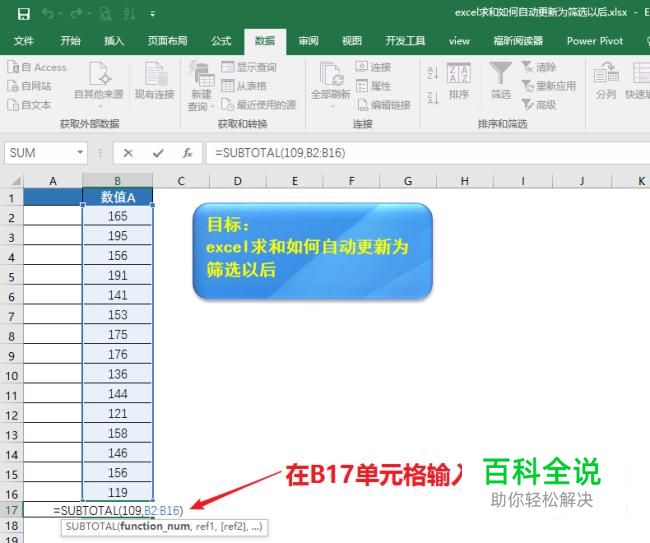
Task: Switch to the 开始 ribbon tab
Action: (70, 41)
